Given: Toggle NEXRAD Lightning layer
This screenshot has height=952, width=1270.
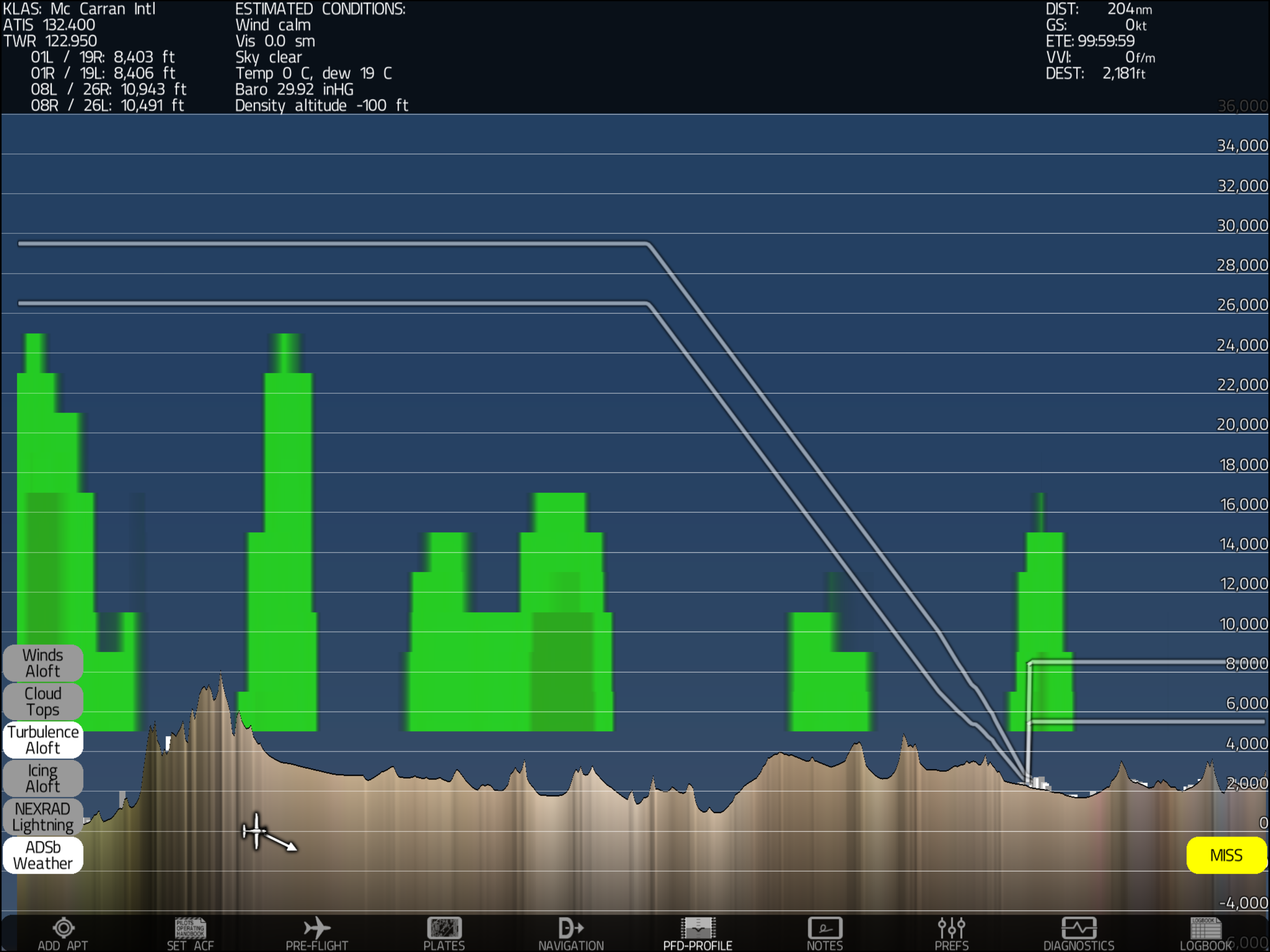Looking at the screenshot, I should 43,816.
